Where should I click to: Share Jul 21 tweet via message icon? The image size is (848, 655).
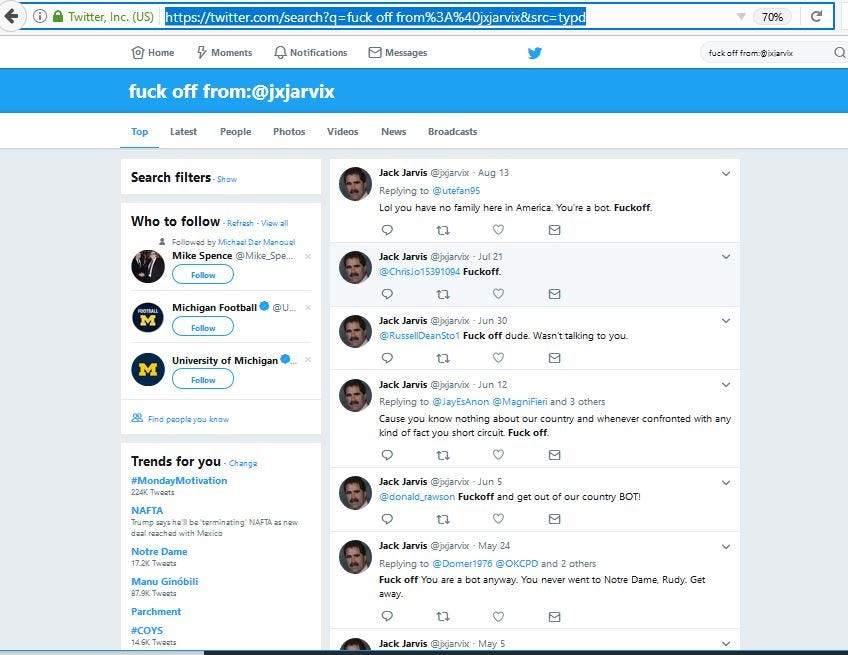pyautogui.click(x=554, y=294)
